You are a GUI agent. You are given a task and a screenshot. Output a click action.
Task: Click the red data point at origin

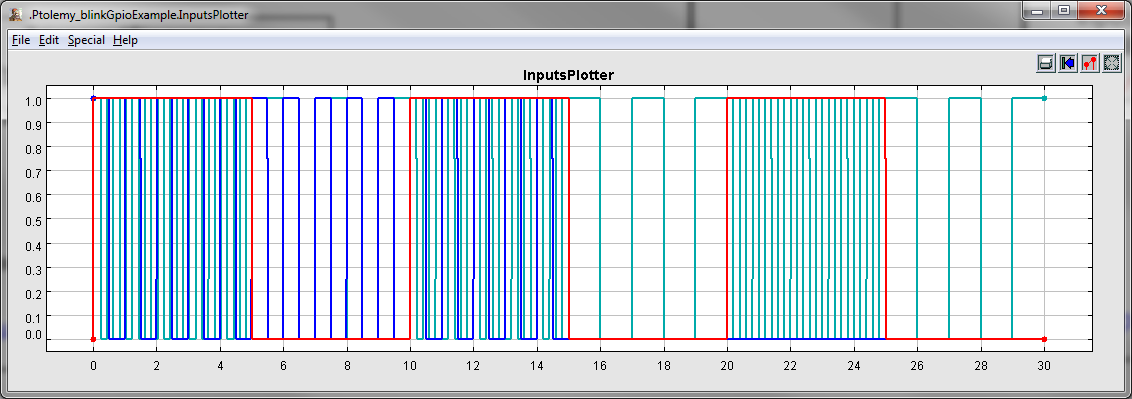pos(92,339)
